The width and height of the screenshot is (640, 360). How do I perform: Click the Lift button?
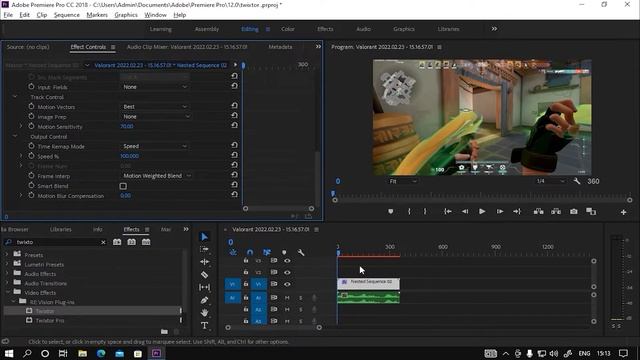[538, 211]
